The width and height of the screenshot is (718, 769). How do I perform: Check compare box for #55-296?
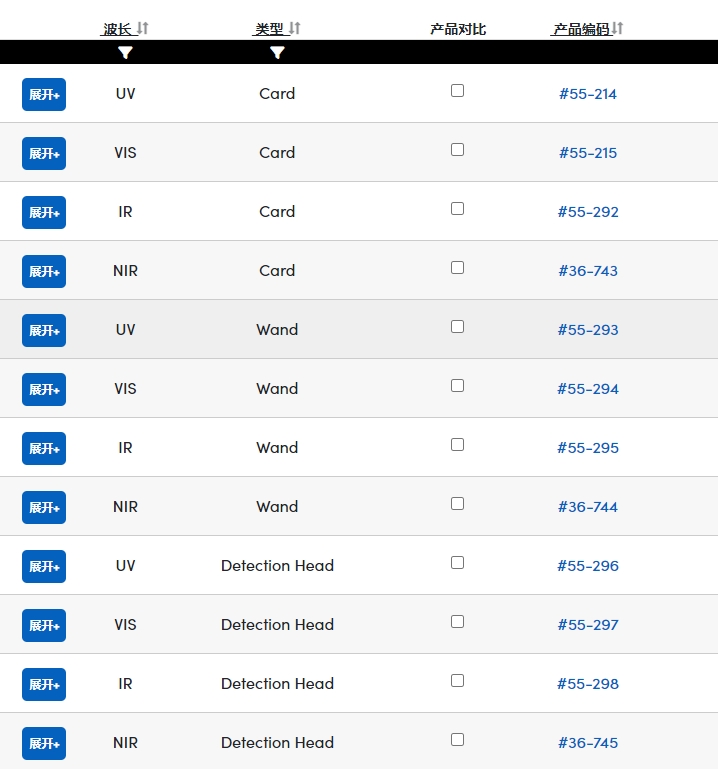click(458, 563)
